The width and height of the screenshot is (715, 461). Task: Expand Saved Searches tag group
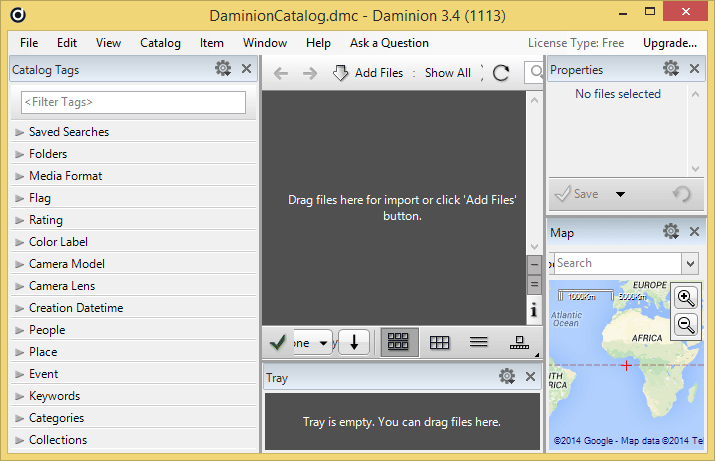(x=19, y=132)
